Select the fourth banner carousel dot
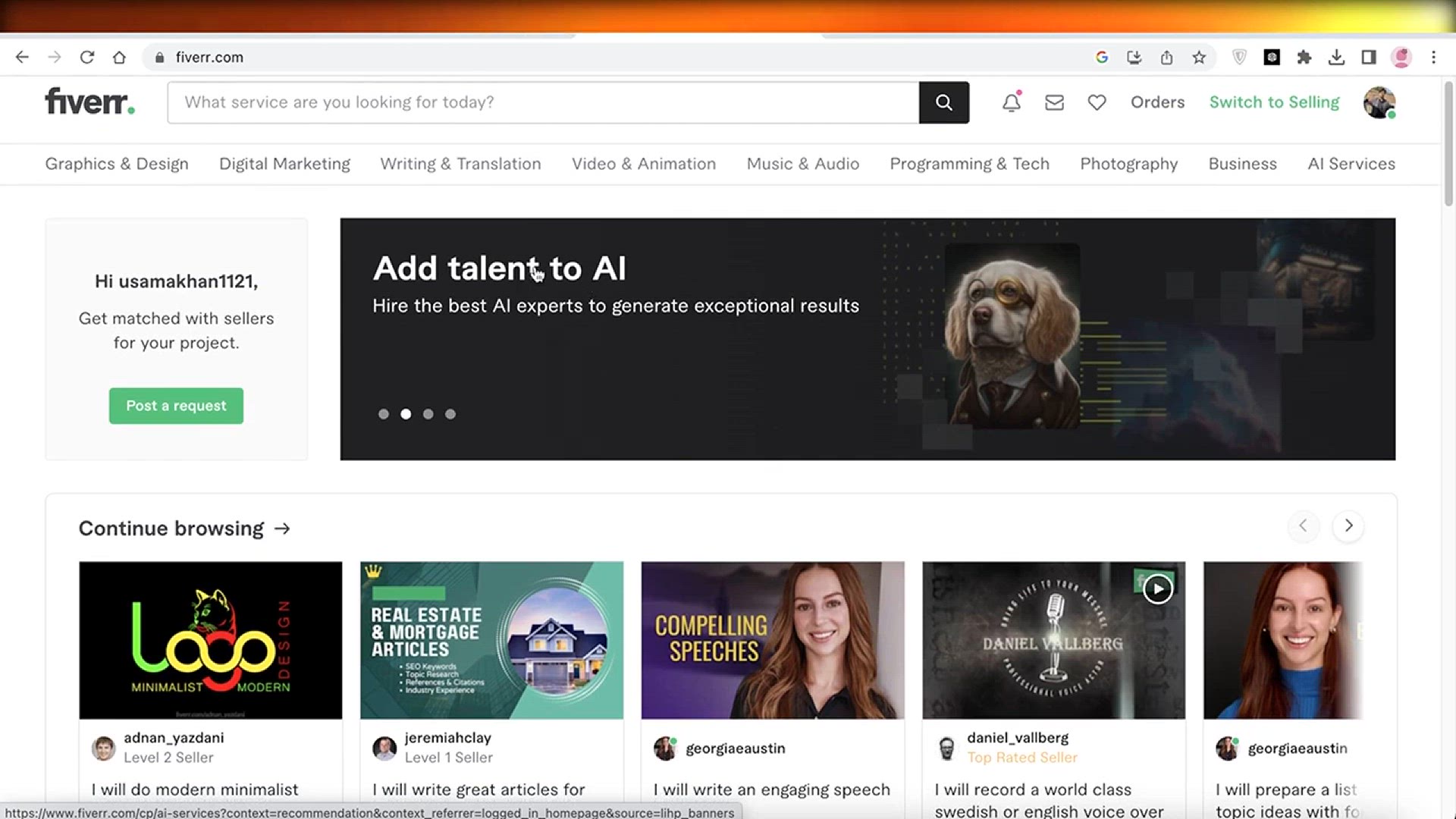The width and height of the screenshot is (1456, 819). (x=450, y=414)
